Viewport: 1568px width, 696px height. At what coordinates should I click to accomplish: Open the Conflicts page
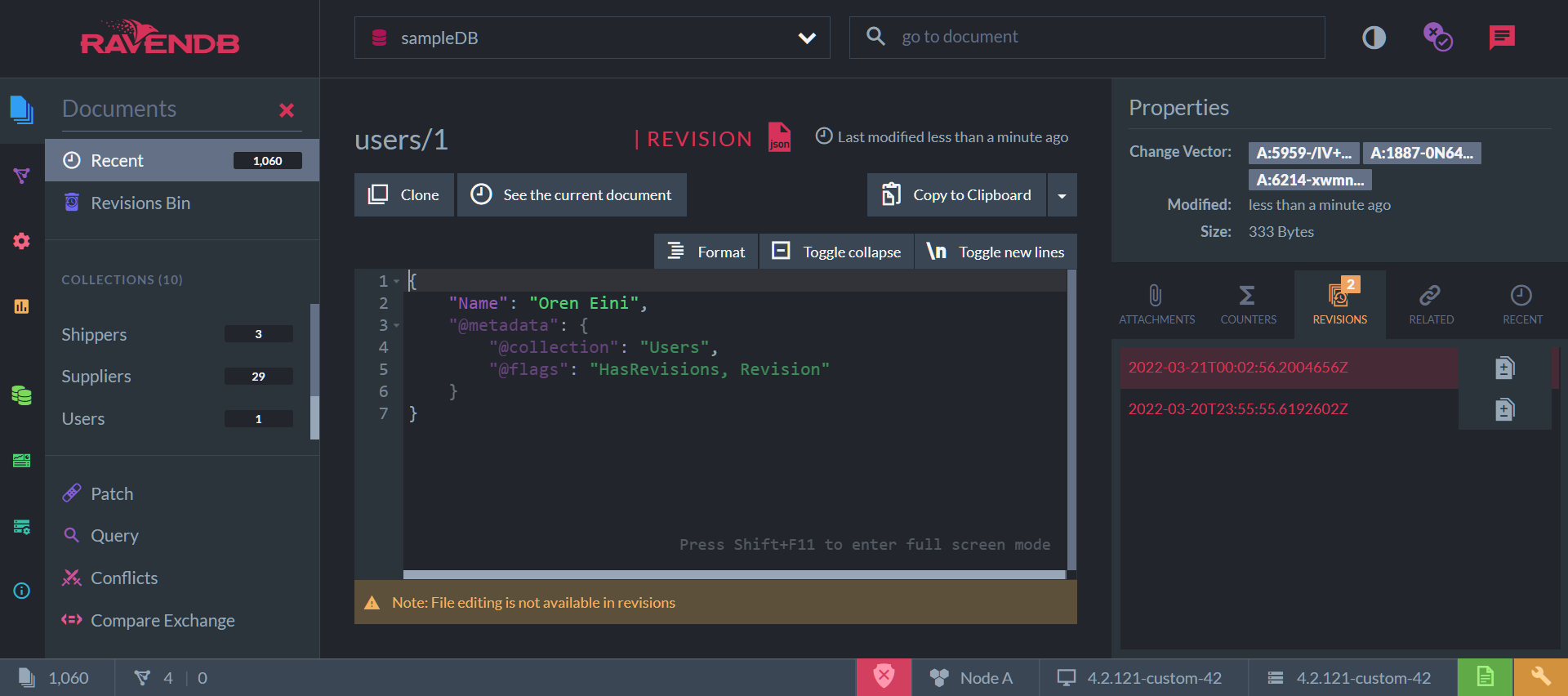point(182,578)
